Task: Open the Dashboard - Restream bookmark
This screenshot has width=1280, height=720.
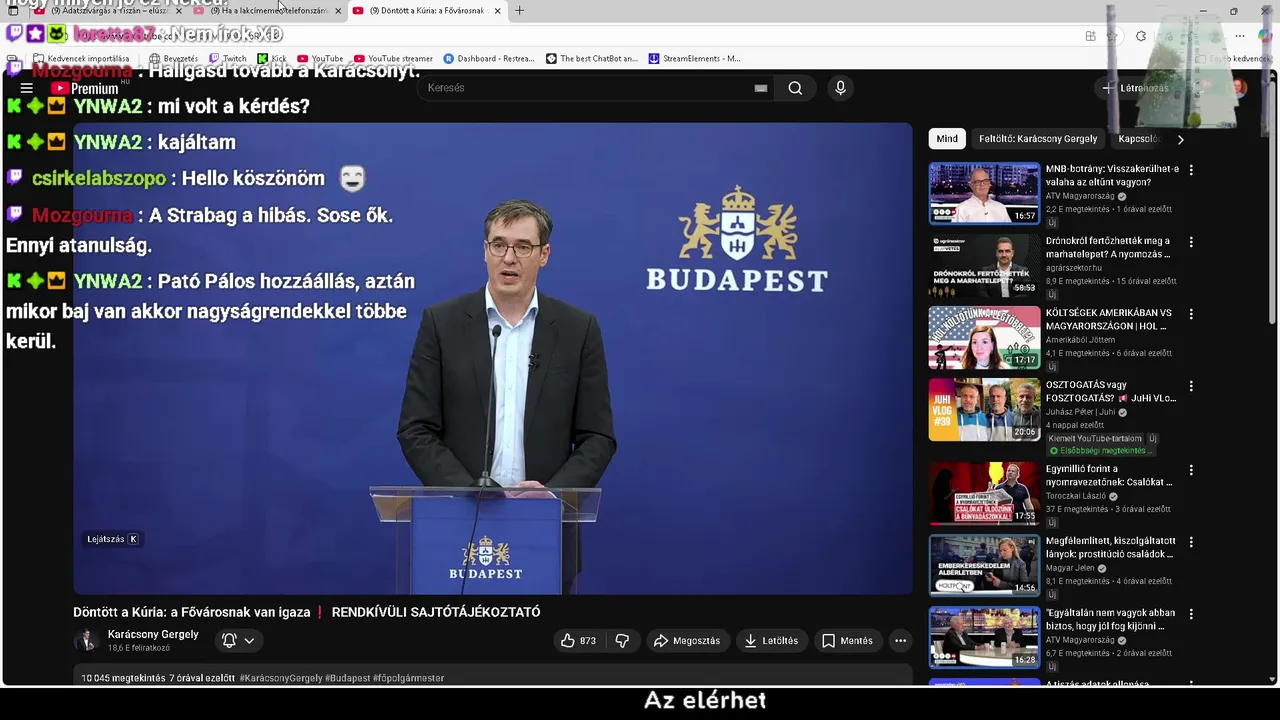Action: coord(489,59)
